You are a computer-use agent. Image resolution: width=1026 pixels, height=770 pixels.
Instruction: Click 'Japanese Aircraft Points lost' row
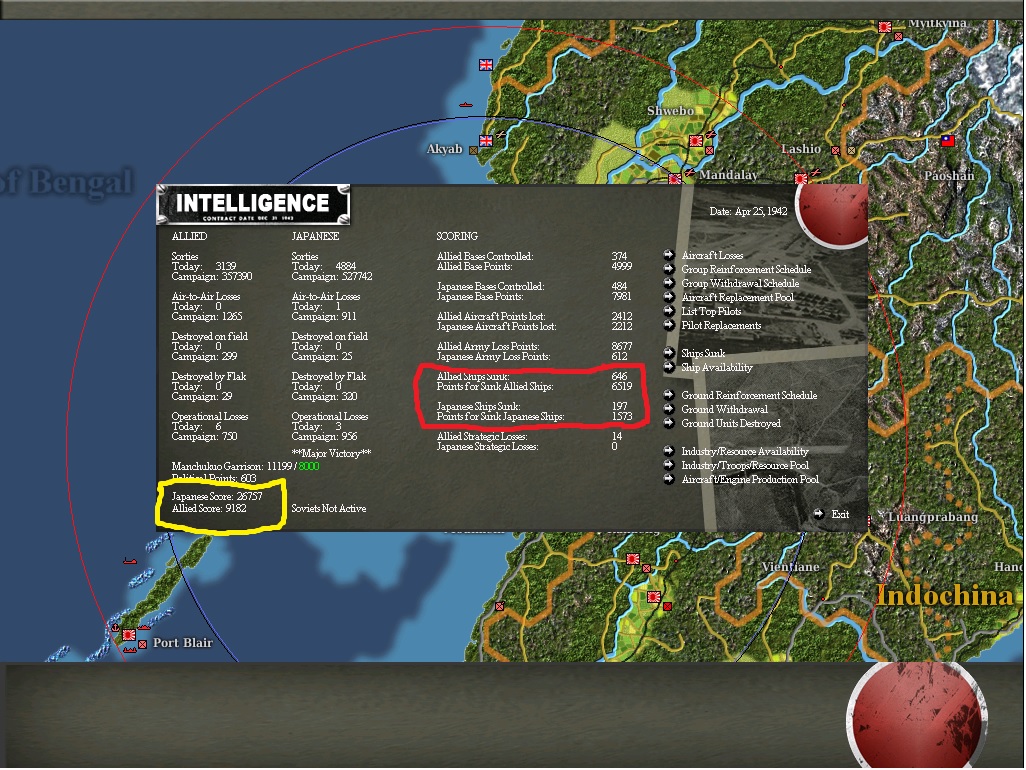point(534,326)
